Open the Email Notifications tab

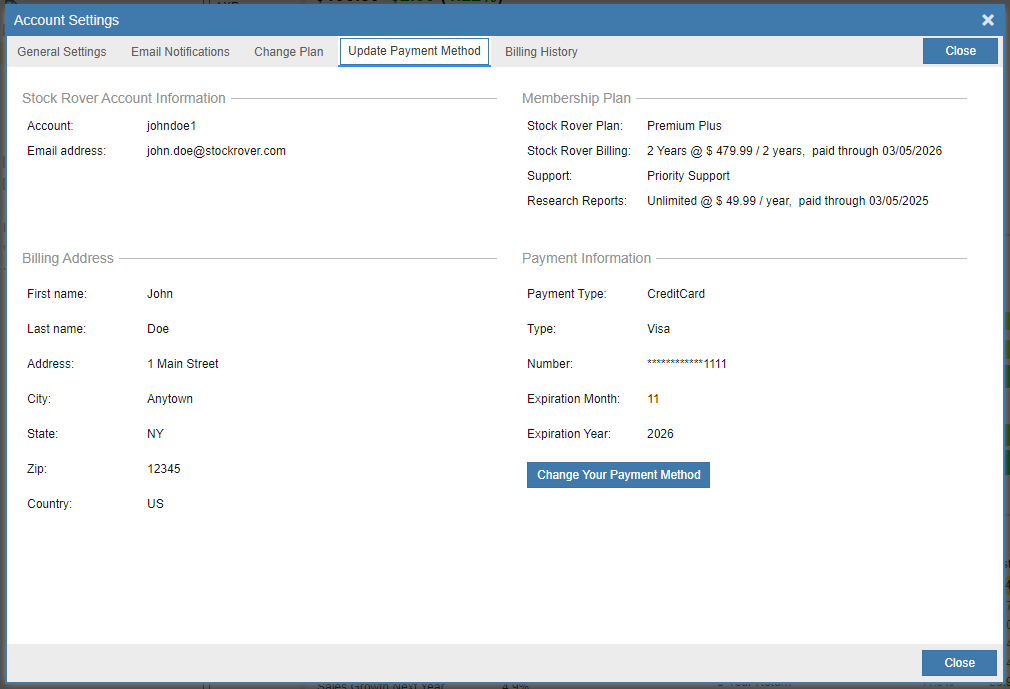[x=180, y=52]
